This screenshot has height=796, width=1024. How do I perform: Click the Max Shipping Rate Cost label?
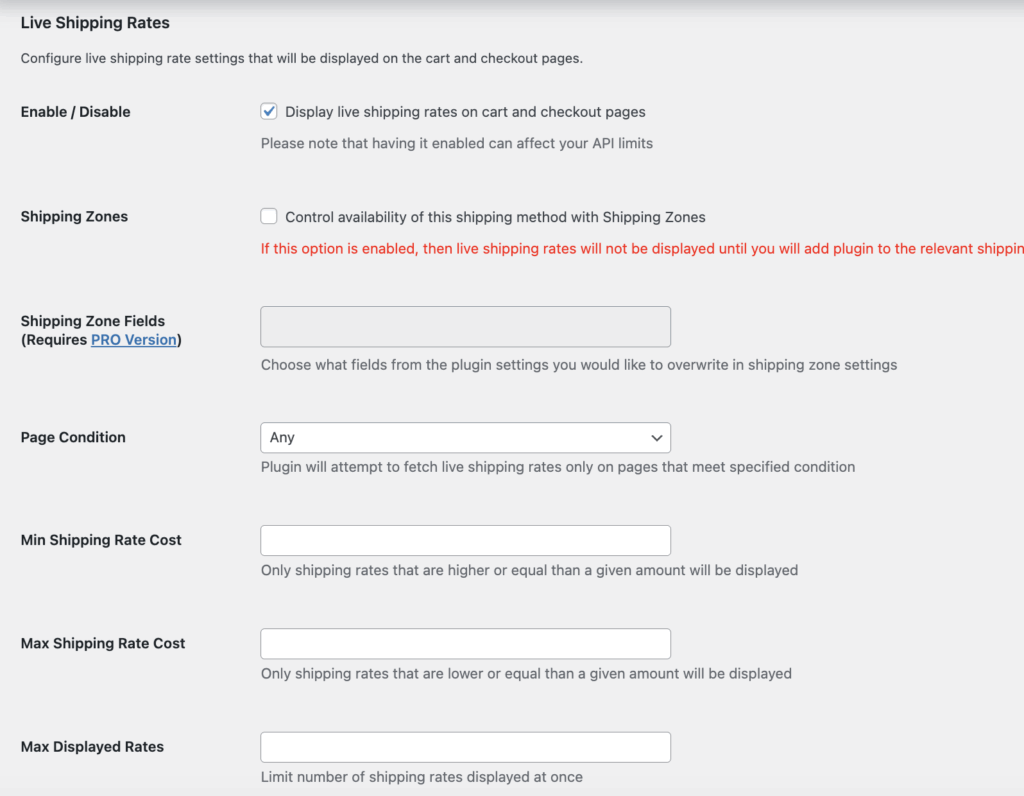[x=103, y=644]
